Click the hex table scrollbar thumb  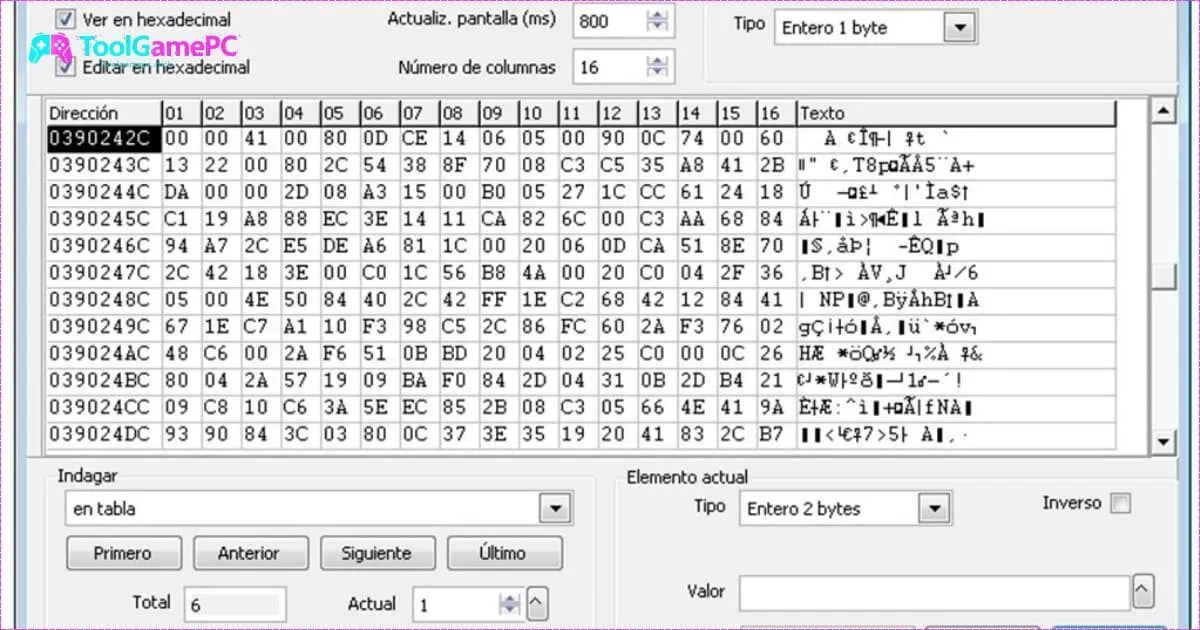coord(1162,275)
